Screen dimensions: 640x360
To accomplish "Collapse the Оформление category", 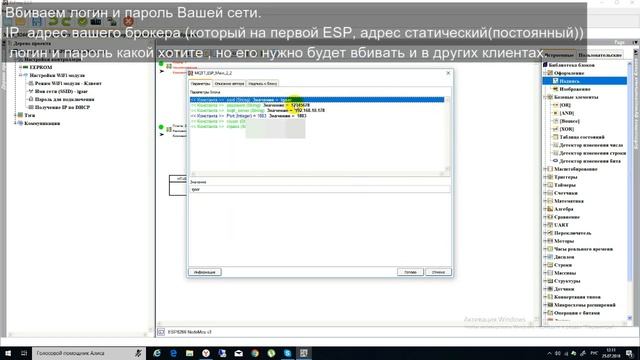I will [x=545, y=73].
